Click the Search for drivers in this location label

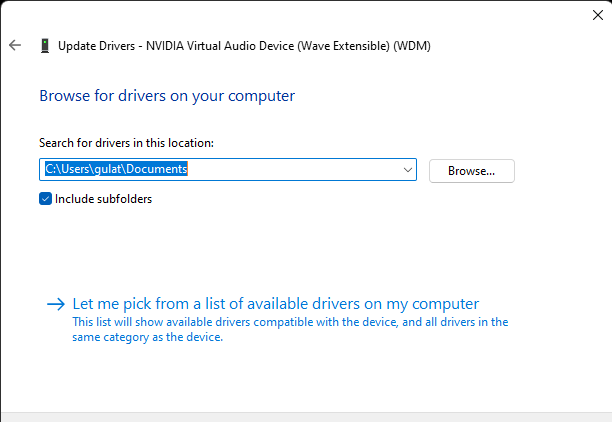coord(126,143)
